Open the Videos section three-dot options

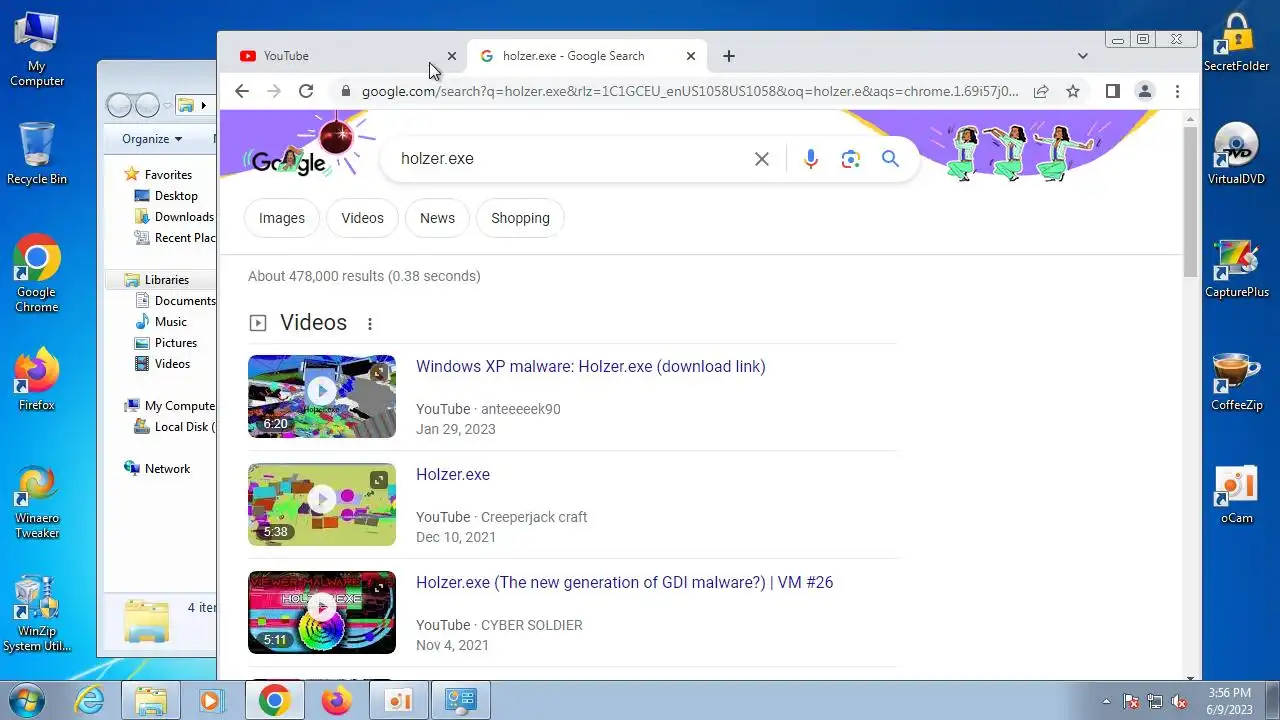pyautogui.click(x=370, y=323)
